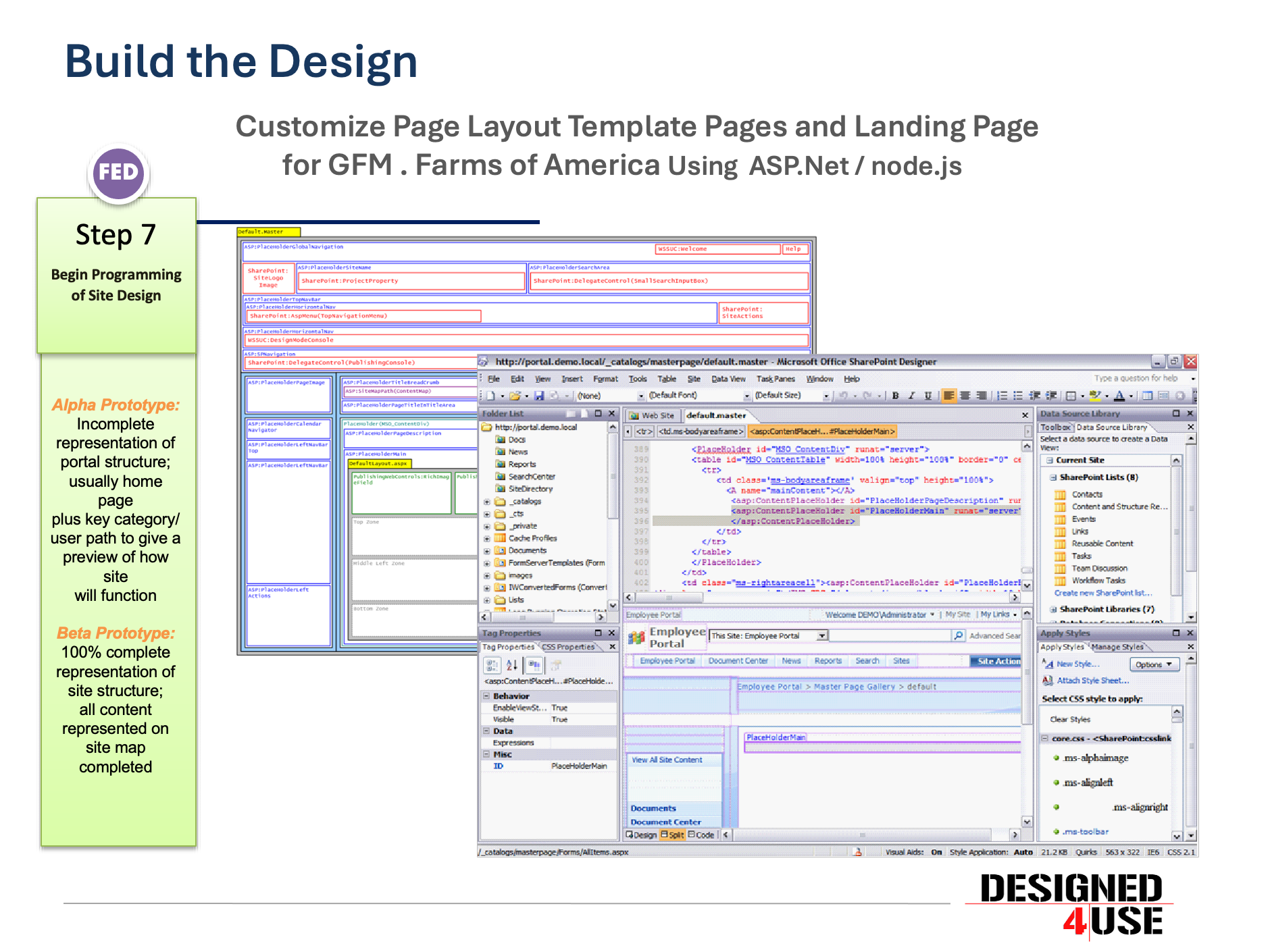
Task: Click the font color swatch in the toolbar
Action: coord(1119,396)
